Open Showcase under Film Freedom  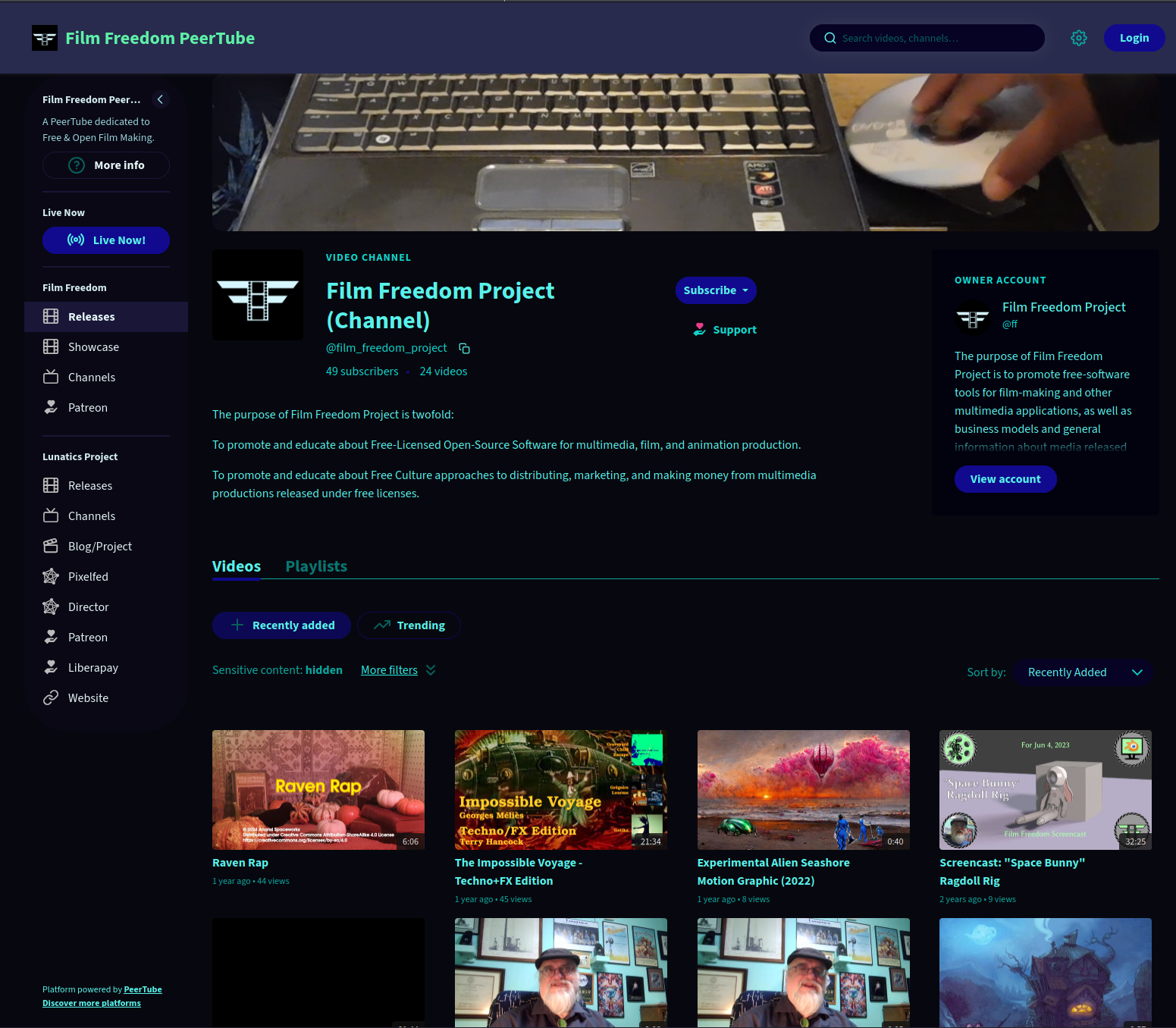pos(93,347)
